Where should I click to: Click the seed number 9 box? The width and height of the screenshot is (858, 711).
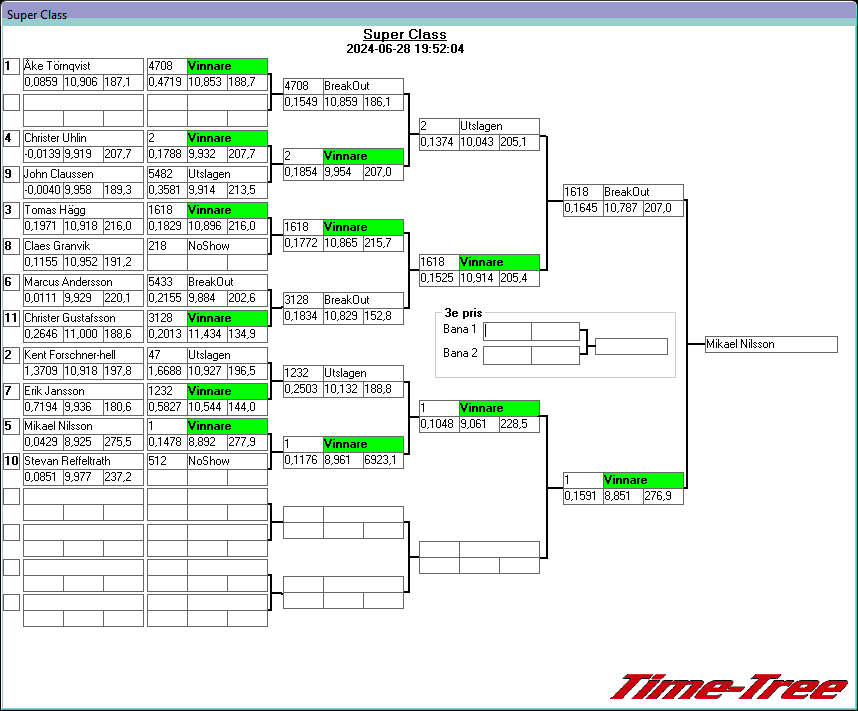pos(11,174)
